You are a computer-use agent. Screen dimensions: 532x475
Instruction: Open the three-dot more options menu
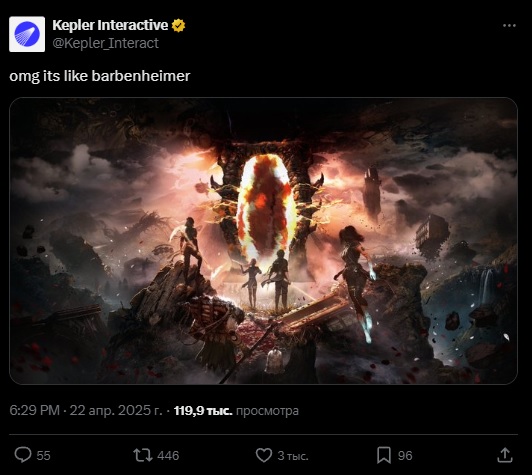[x=509, y=25]
